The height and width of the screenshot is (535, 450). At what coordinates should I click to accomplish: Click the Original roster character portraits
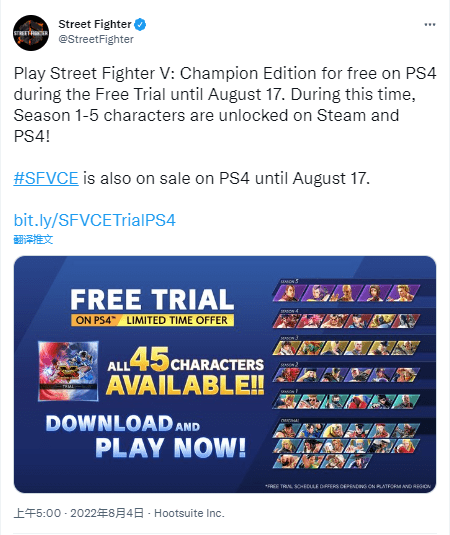pos(346,446)
